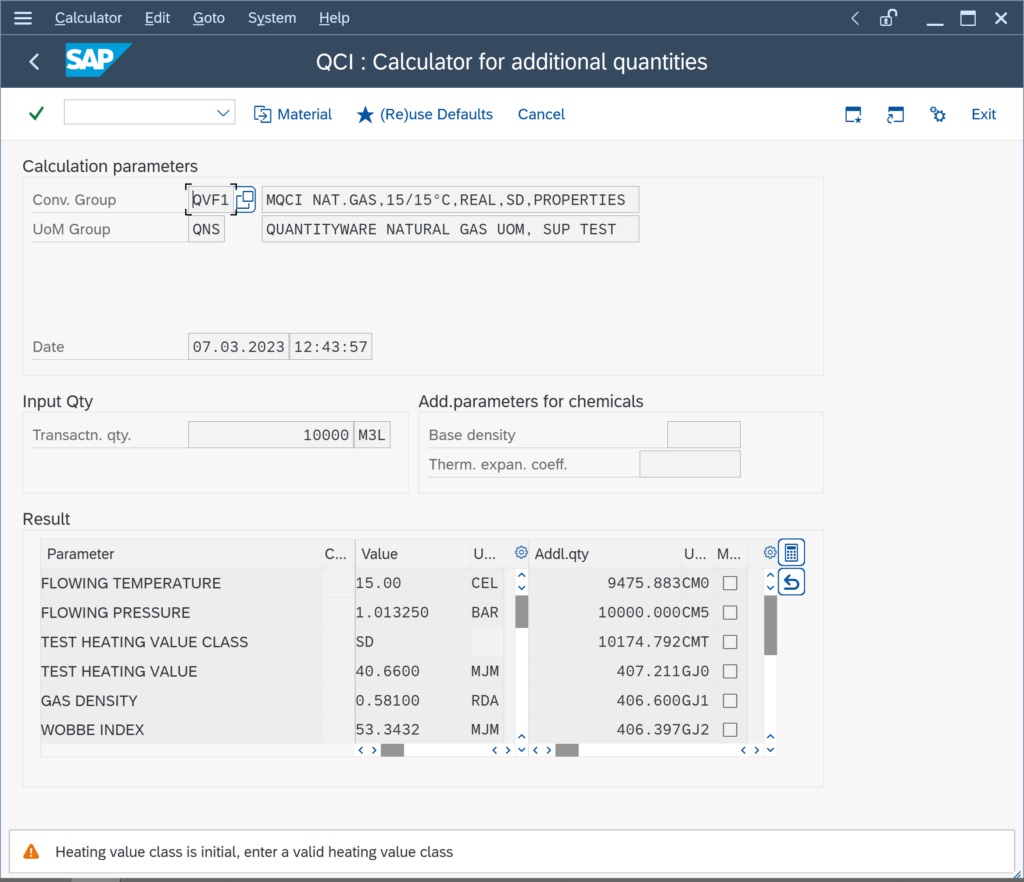Click the (Re)use Defaults label
1024x882 pixels.
(x=436, y=114)
